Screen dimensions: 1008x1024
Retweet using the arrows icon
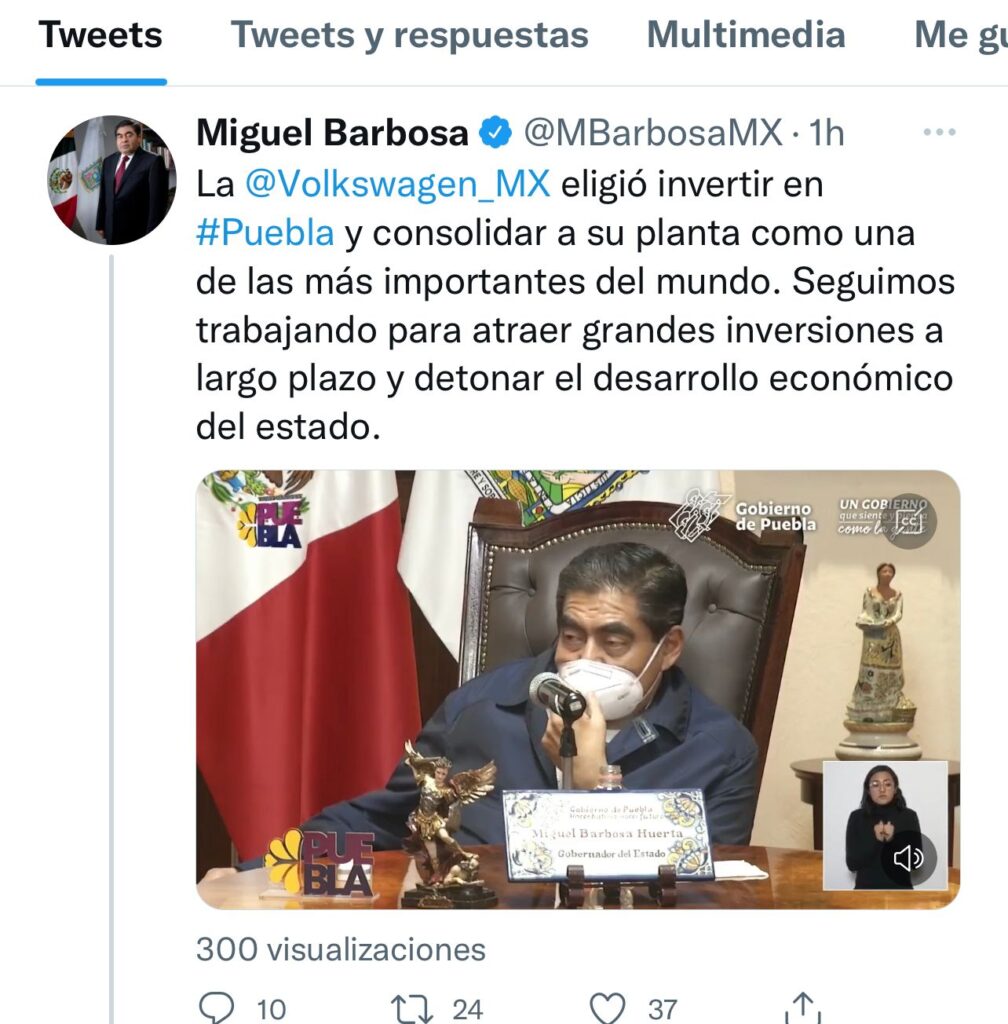[x=411, y=1008]
